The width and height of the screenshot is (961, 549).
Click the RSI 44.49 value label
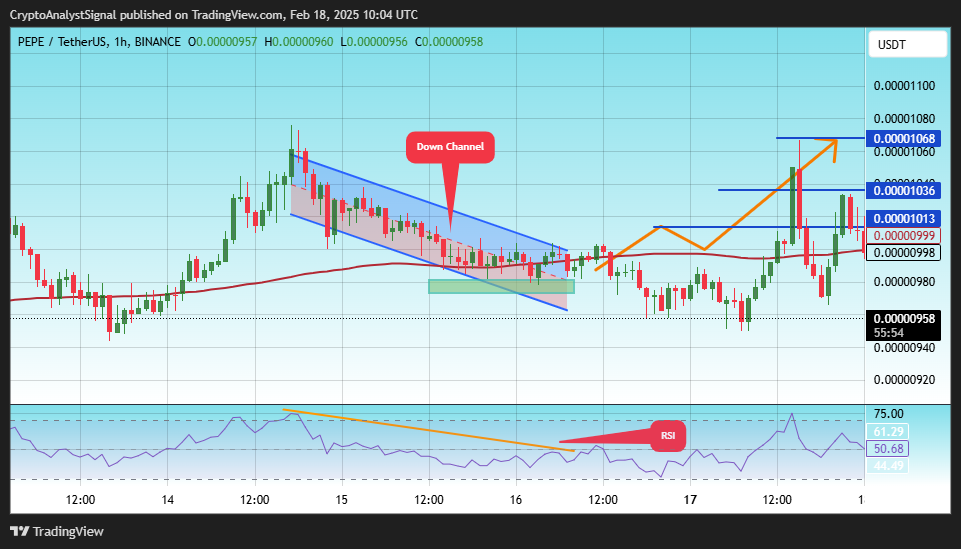pos(888,466)
